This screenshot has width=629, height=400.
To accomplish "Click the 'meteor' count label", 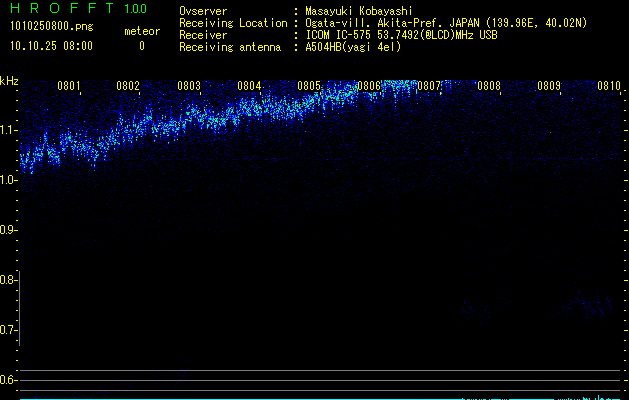I will pos(142,31).
